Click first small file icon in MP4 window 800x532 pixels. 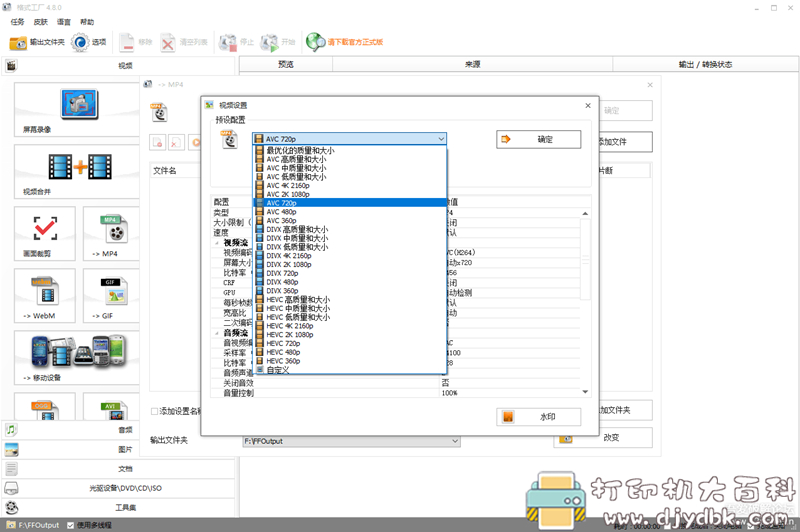point(158,142)
